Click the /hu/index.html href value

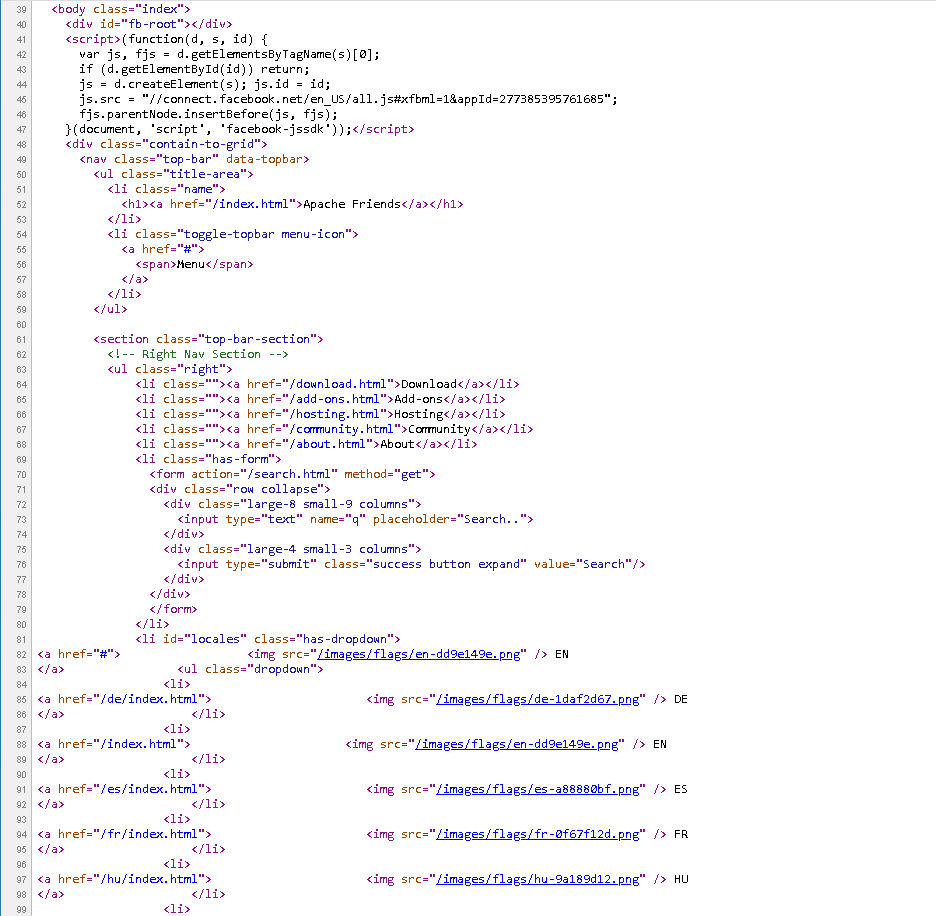[149, 879]
